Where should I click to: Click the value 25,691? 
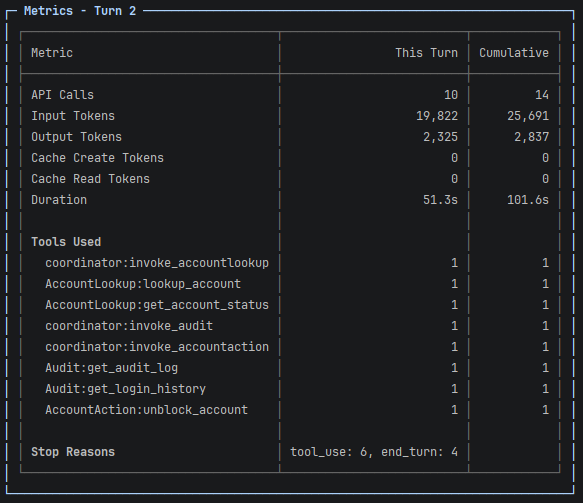[528, 116]
